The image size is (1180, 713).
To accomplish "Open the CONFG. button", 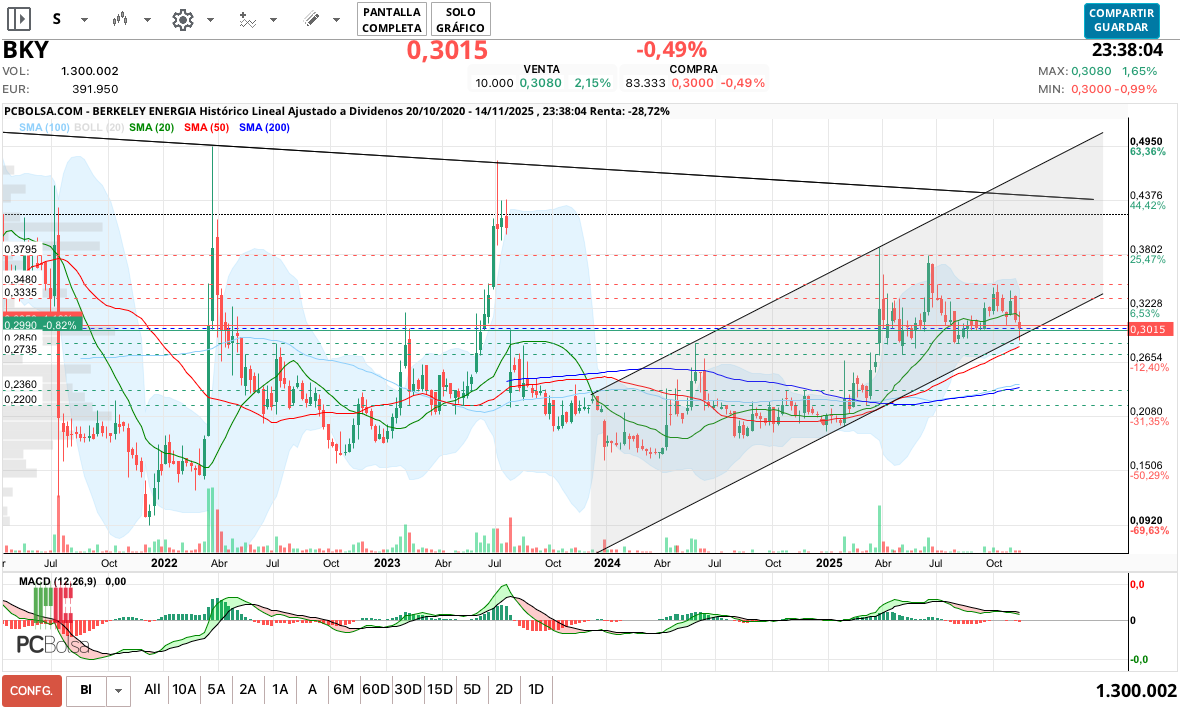I will point(32,690).
